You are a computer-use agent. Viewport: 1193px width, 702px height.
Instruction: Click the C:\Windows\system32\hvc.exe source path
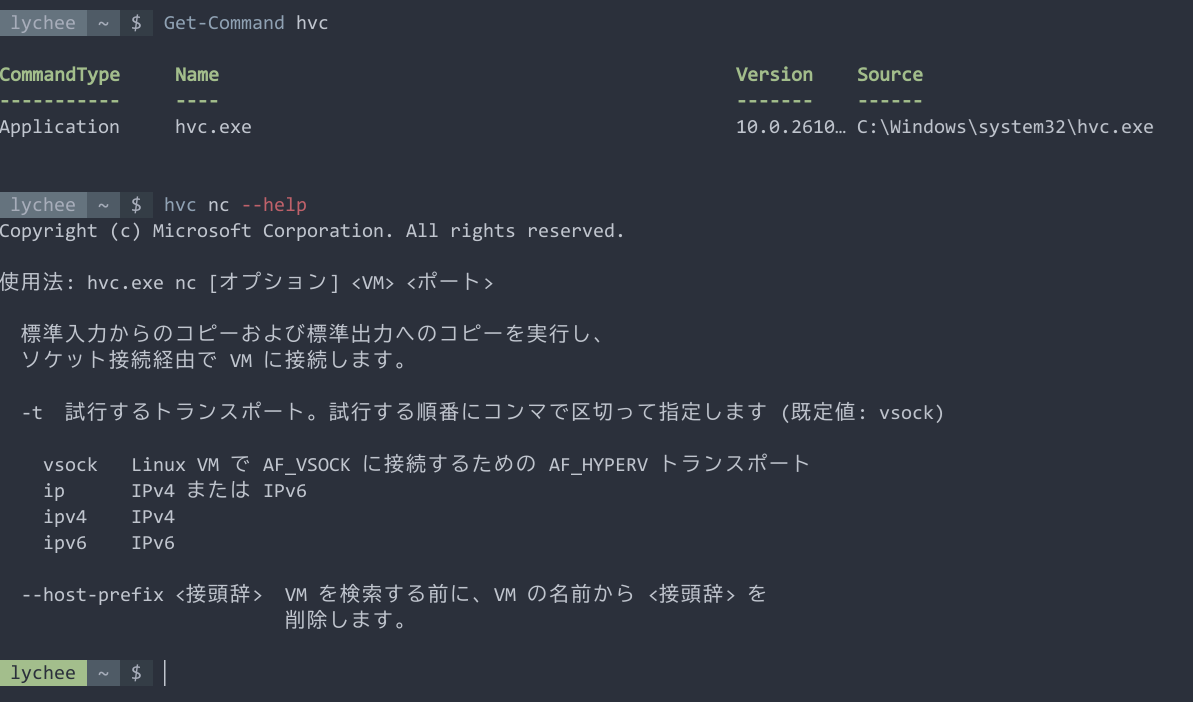(x=1005, y=127)
